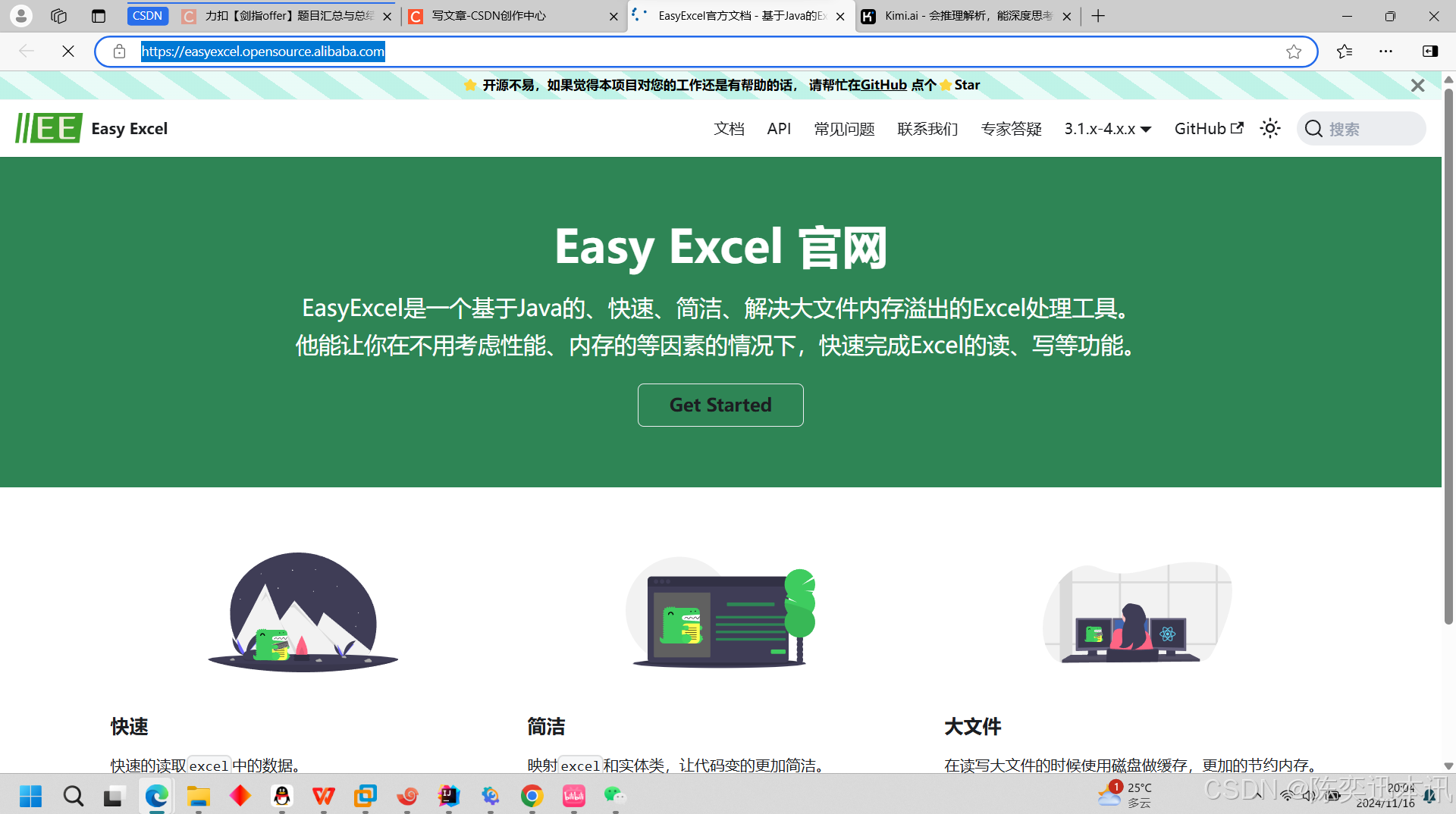Open the 文档 navigation item

point(729,128)
